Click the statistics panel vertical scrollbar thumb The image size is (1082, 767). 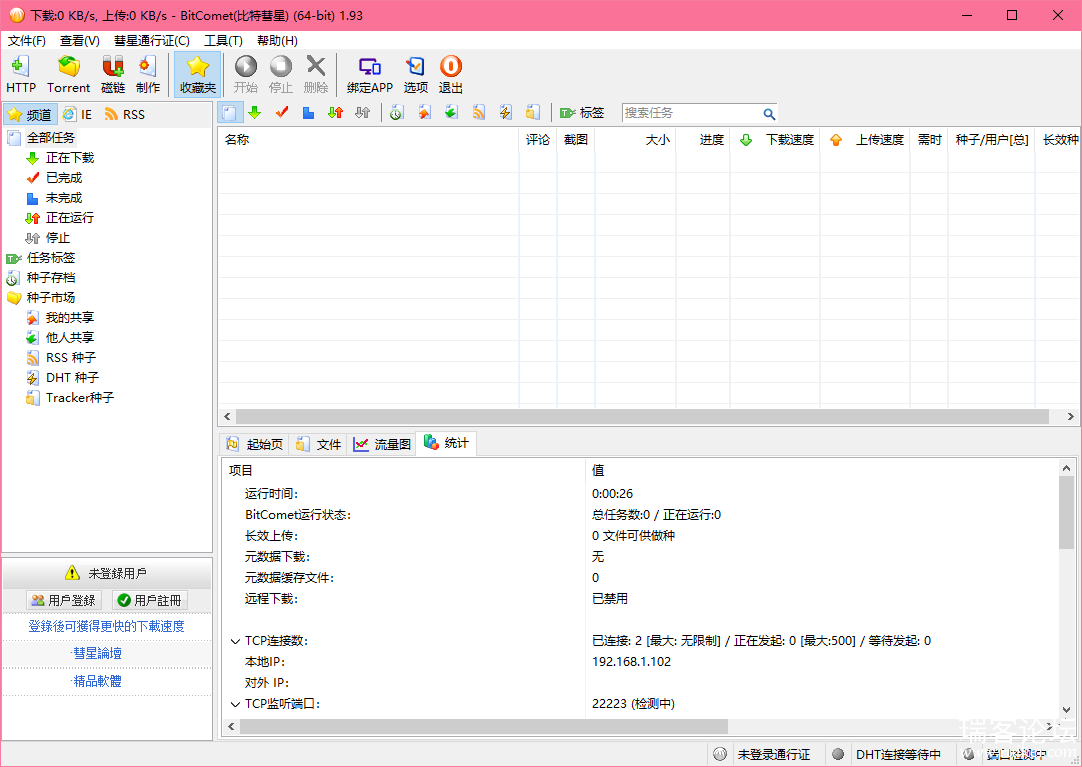click(x=1066, y=512)
